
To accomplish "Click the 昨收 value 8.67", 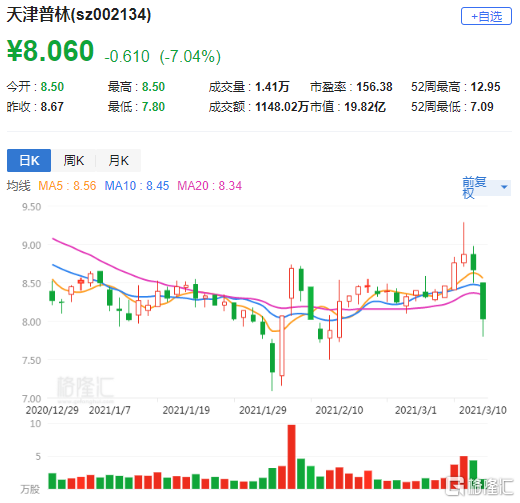I will point(52,107).
